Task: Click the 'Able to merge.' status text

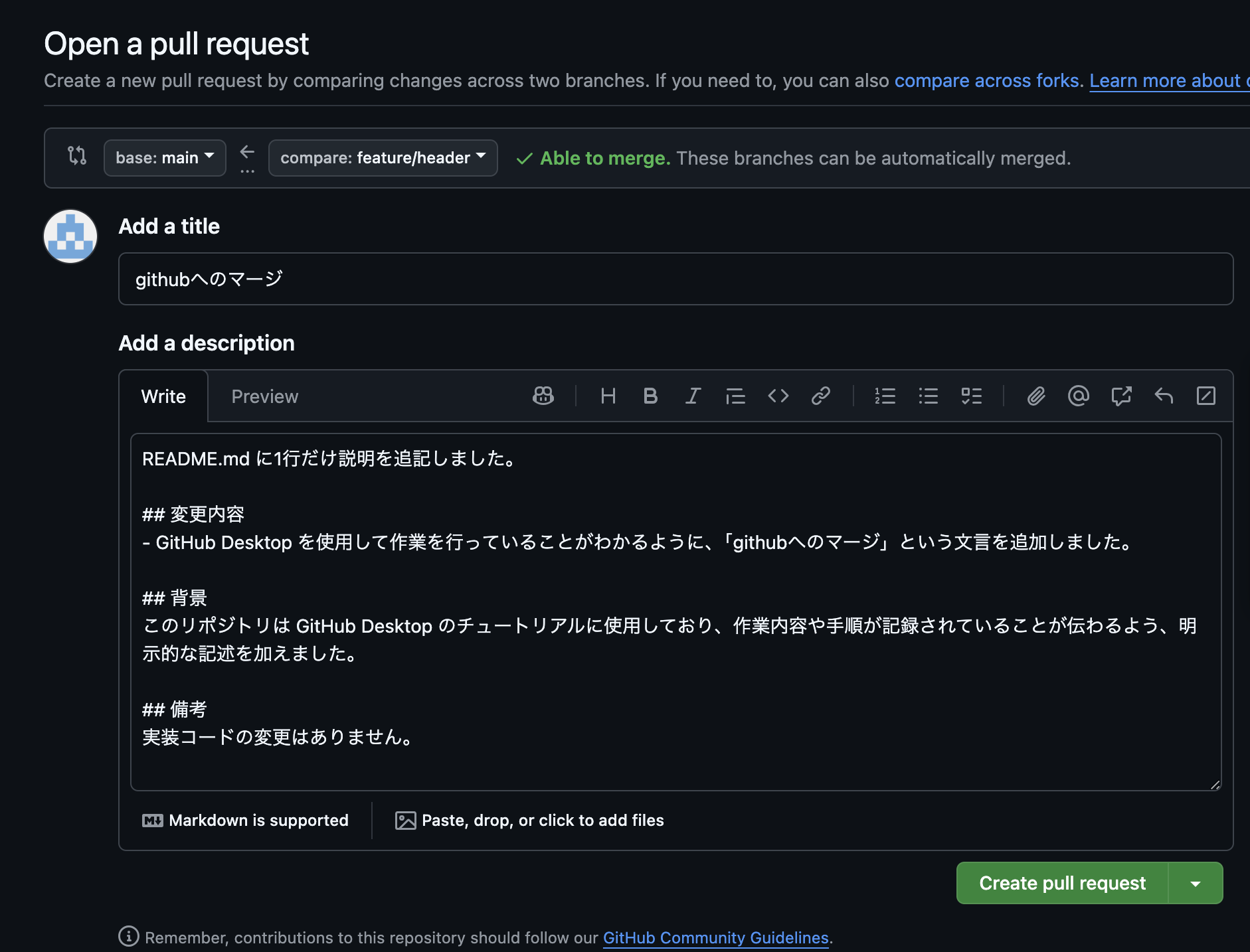Action: [605, 158]
